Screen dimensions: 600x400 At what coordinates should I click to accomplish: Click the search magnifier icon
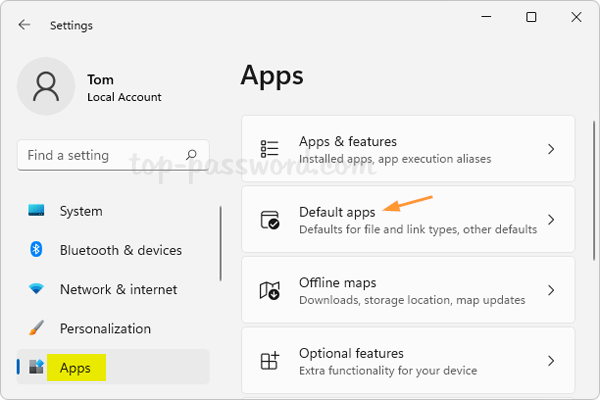point(191,156)
